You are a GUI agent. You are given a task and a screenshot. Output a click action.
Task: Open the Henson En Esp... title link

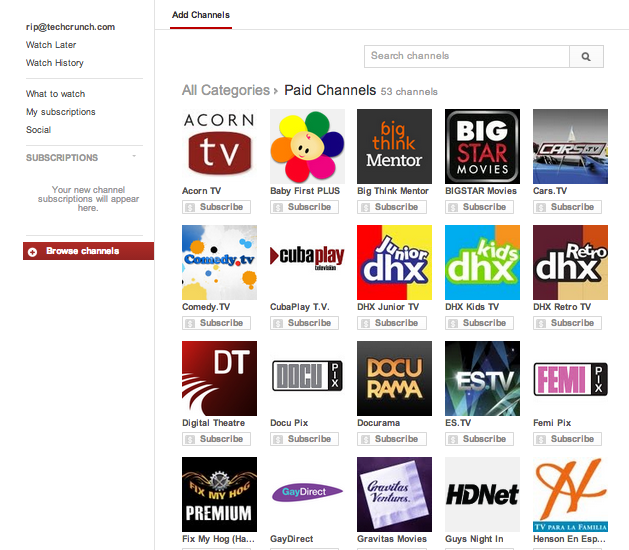pos(569,539)
